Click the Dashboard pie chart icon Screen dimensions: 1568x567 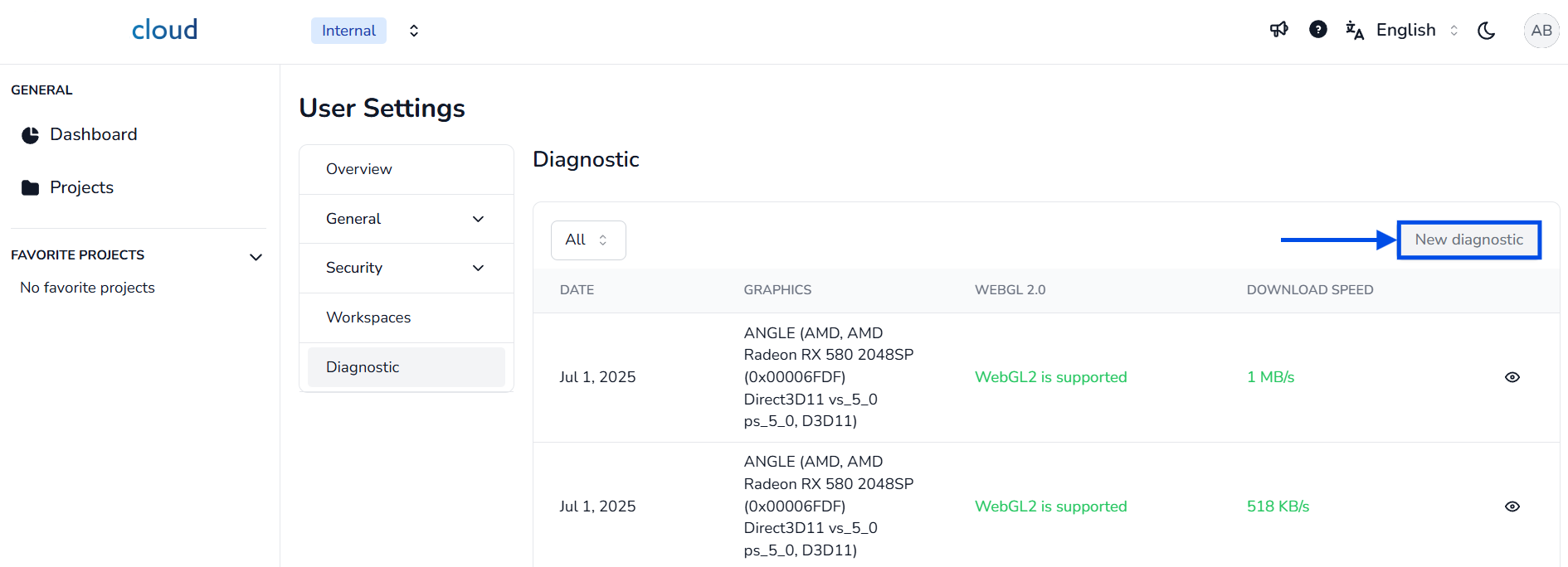(x=31, y=135)
